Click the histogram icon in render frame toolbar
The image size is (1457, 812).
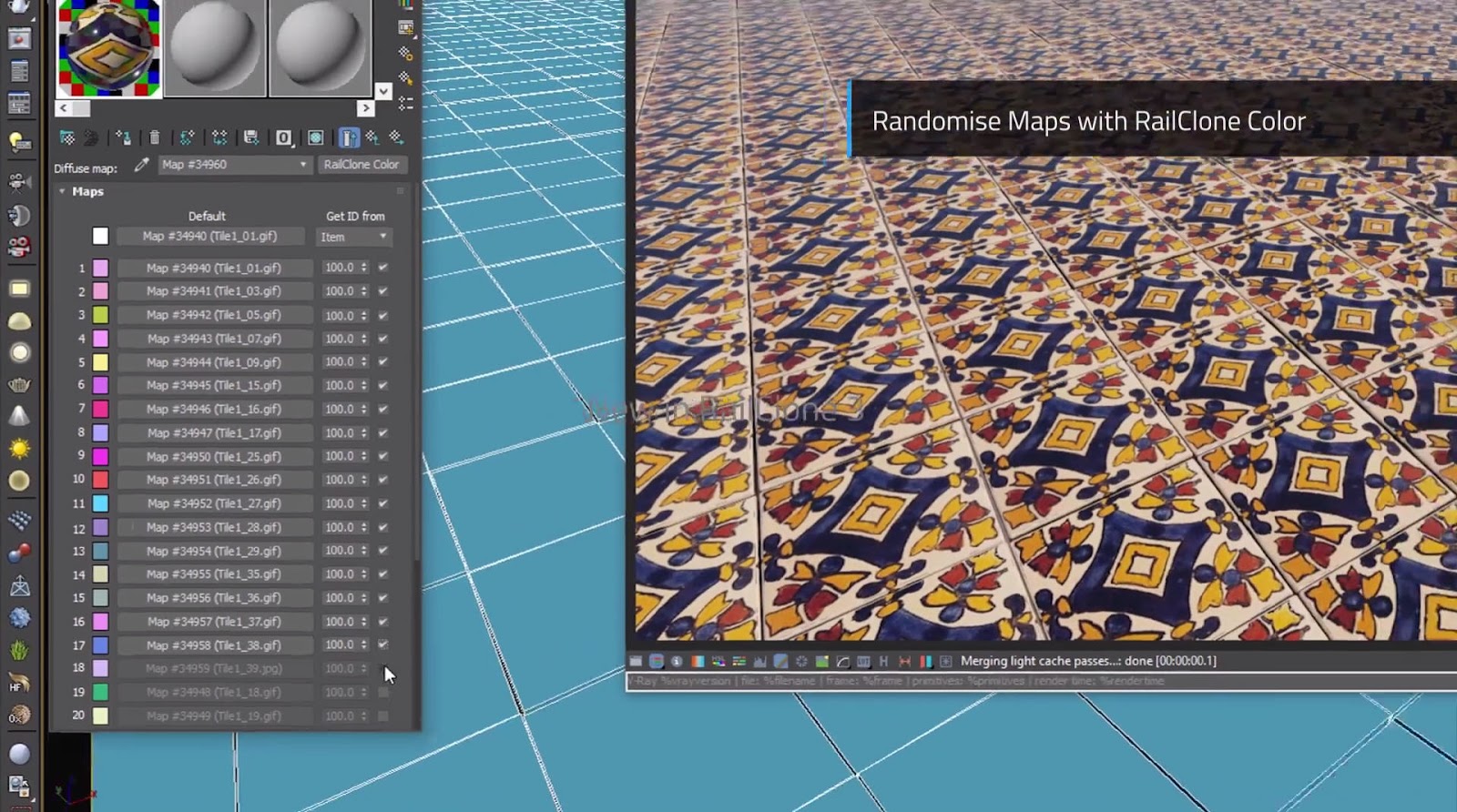759,661
